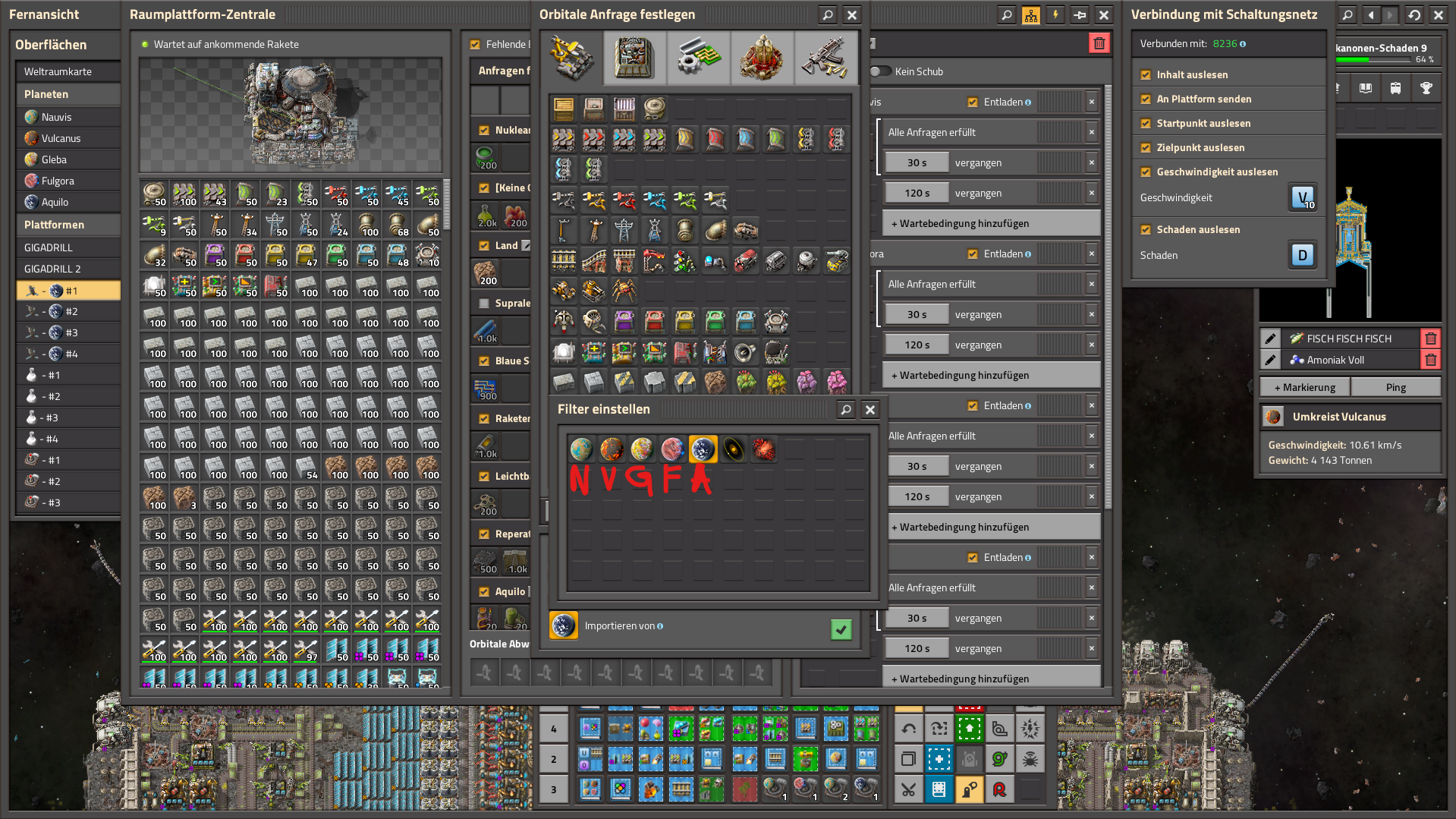
Task: Enable the Kein Schub toggle
Action: click(882, 71)
